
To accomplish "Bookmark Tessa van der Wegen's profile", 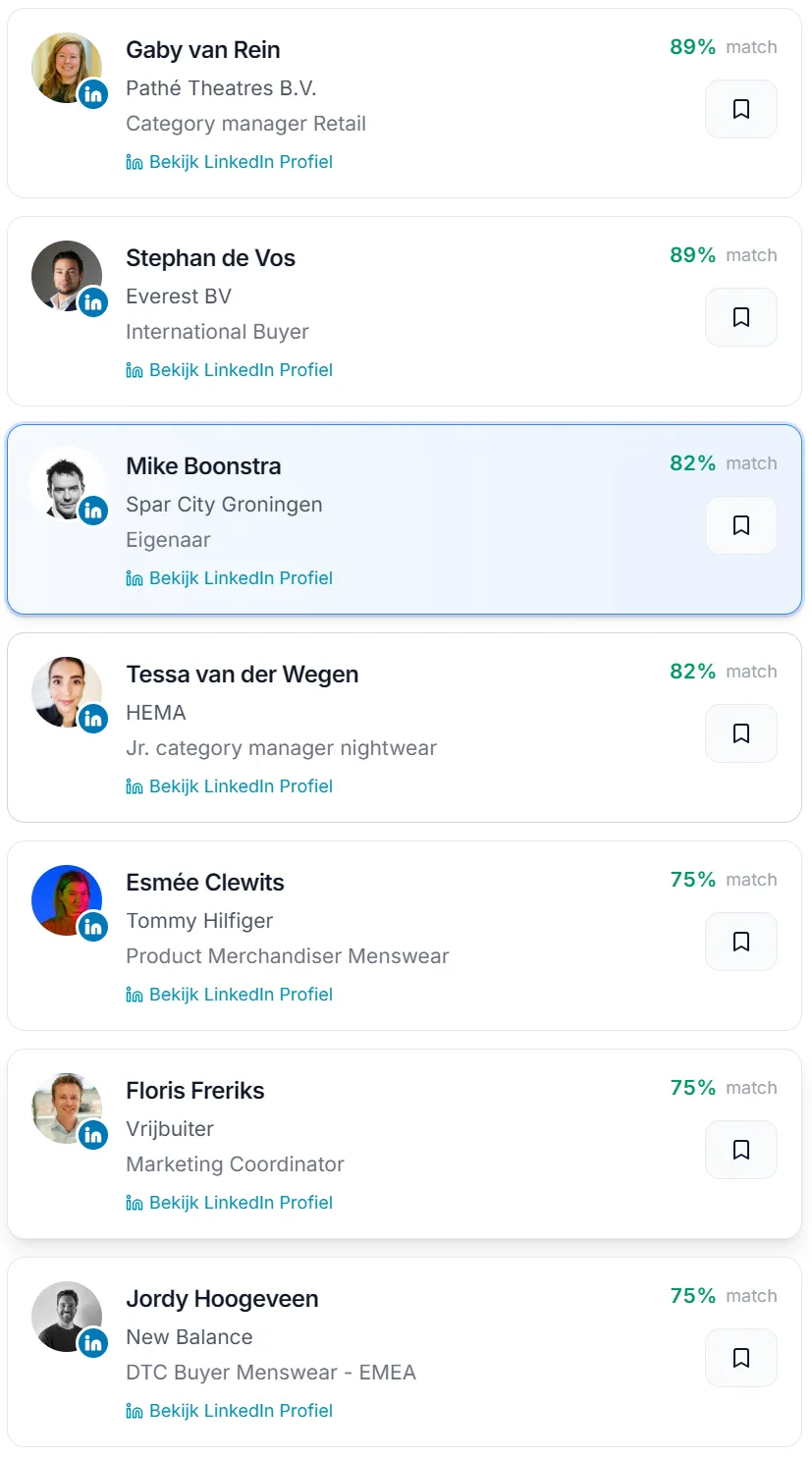I will coord(740,733).
